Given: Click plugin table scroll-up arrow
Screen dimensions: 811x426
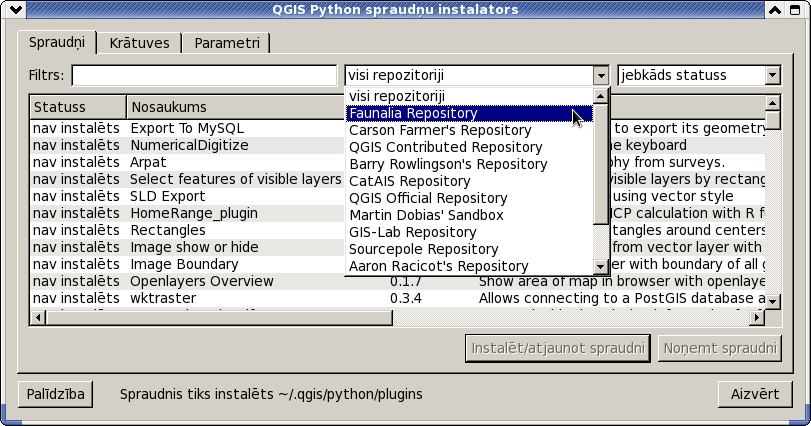Looking at the screenshot, I should coord(772,103).
